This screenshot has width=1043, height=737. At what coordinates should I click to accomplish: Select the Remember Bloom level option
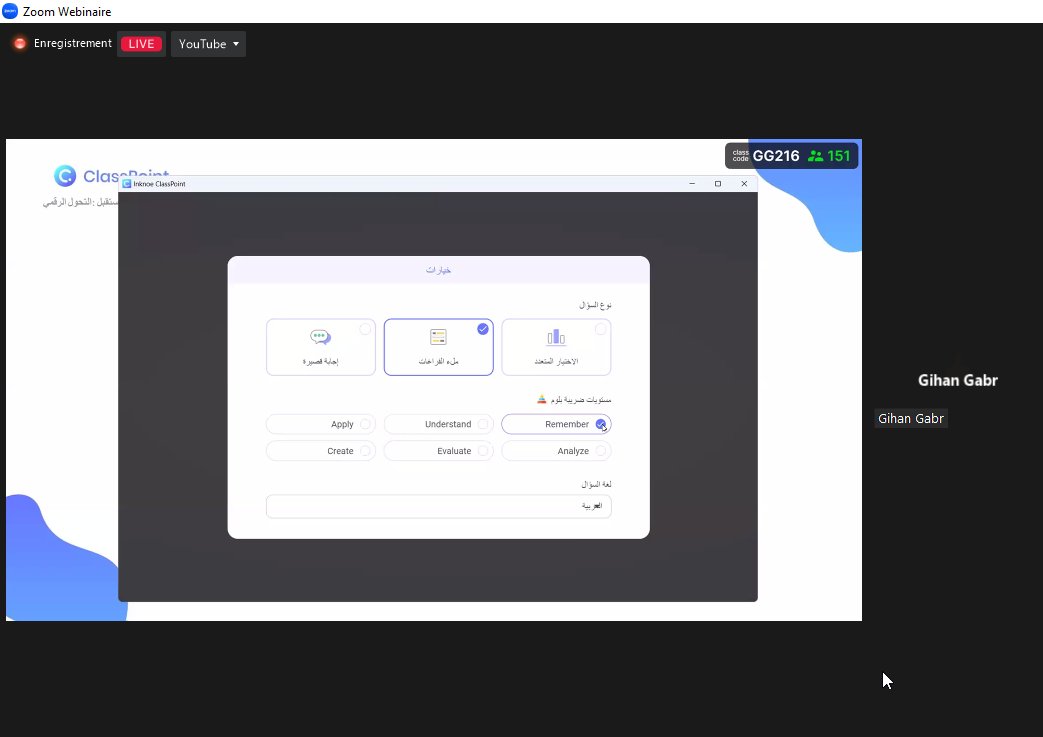(556, 424)
